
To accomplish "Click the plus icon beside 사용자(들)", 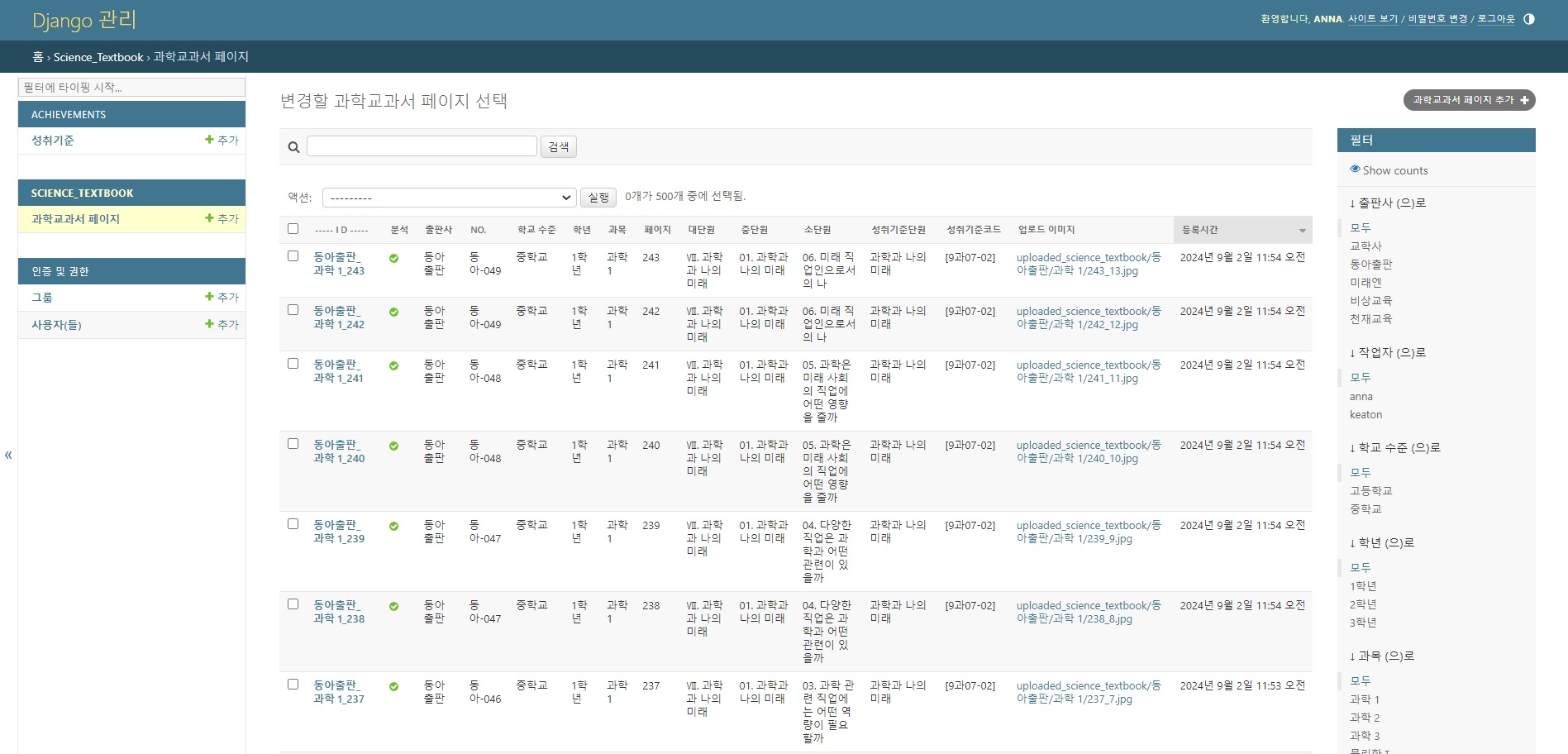I will tap(209, 324).
